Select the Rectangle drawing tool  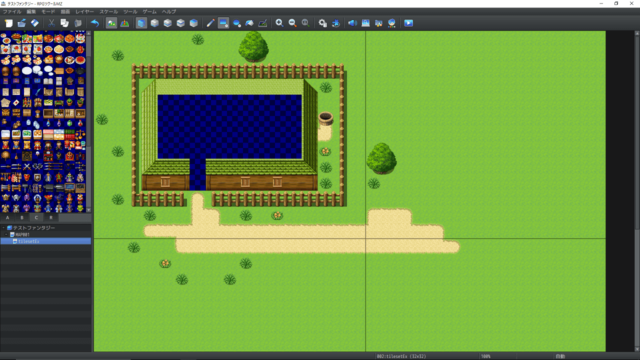(223, 23)
